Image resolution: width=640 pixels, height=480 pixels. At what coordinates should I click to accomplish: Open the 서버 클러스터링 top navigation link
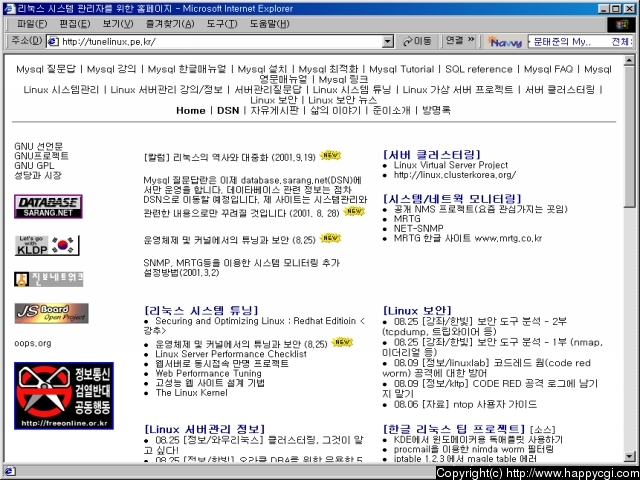pos(560,89)
